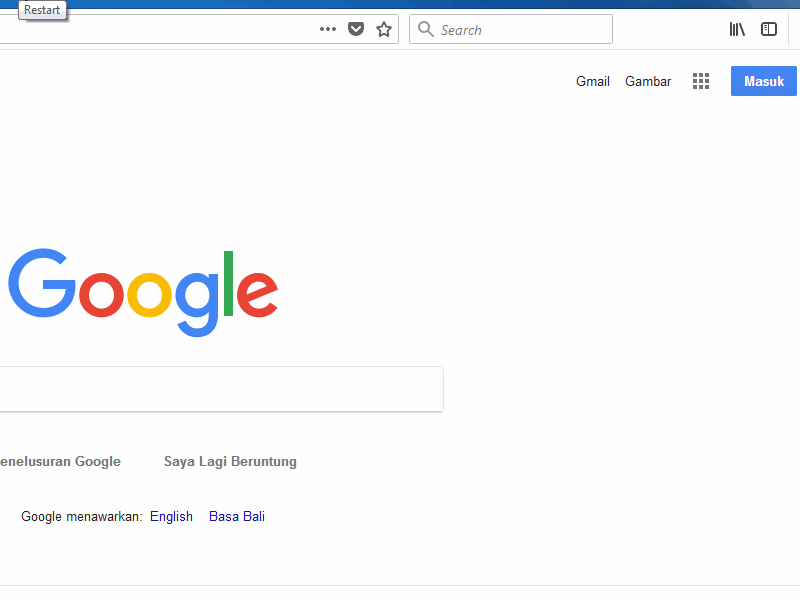Switch Google language to English
800x600 pixels.
(171, 516)
